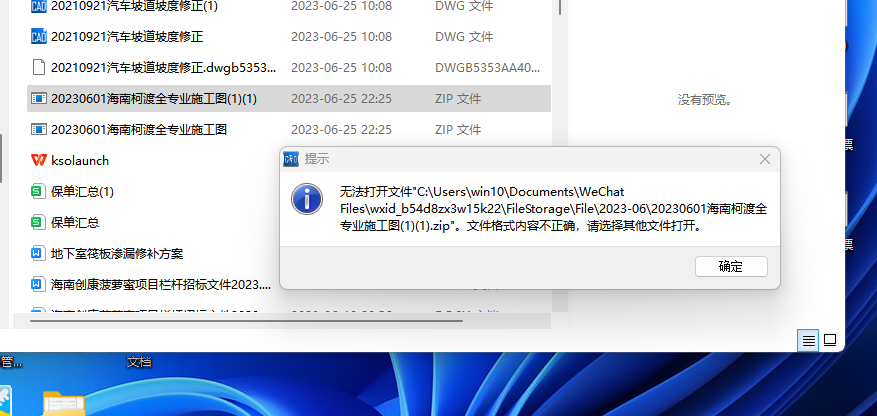Click the ZIP icon of 20230601海南柯渡全专业施工图
This screenshot has height=416, width=877.
(38, 130)
